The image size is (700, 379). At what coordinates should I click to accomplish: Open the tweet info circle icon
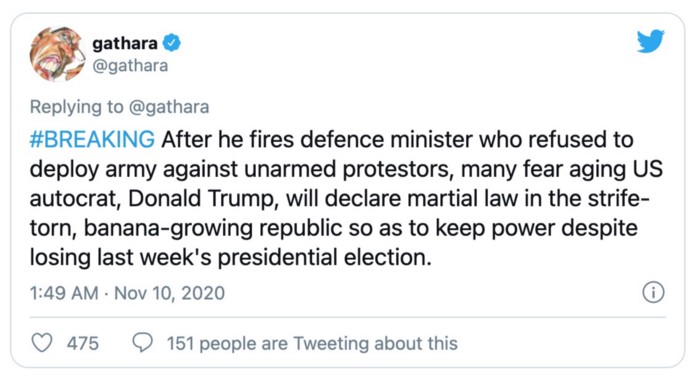pyautogui.click(x=653, y=292)
